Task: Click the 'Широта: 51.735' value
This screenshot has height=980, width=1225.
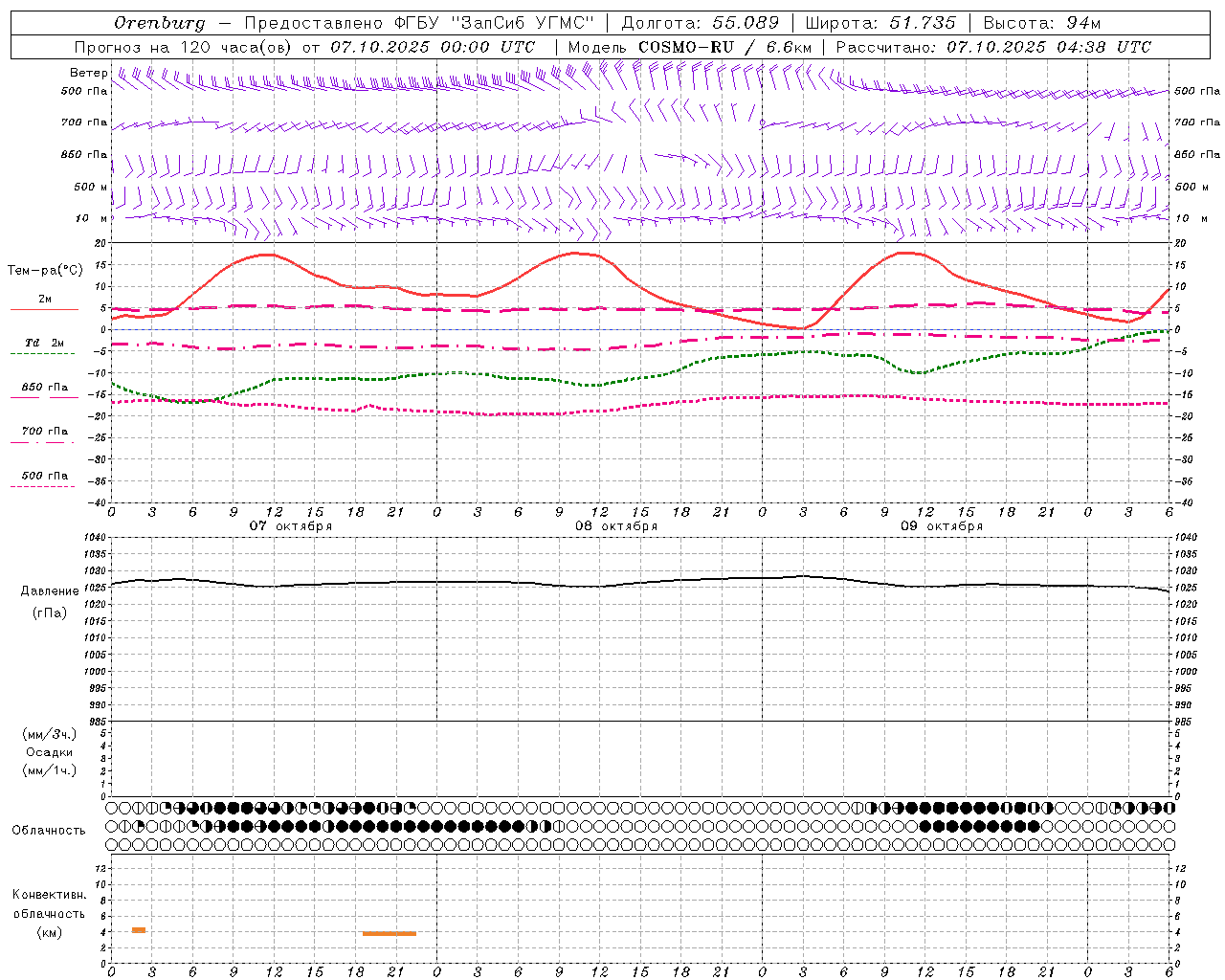Action: 880,22
